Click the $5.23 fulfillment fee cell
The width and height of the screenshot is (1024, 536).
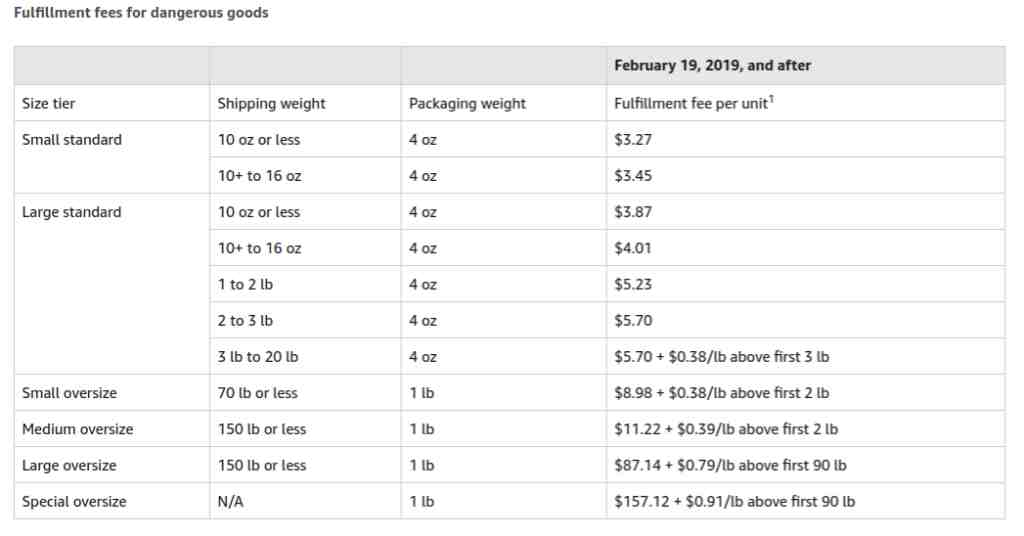click(x=633, y=284)
